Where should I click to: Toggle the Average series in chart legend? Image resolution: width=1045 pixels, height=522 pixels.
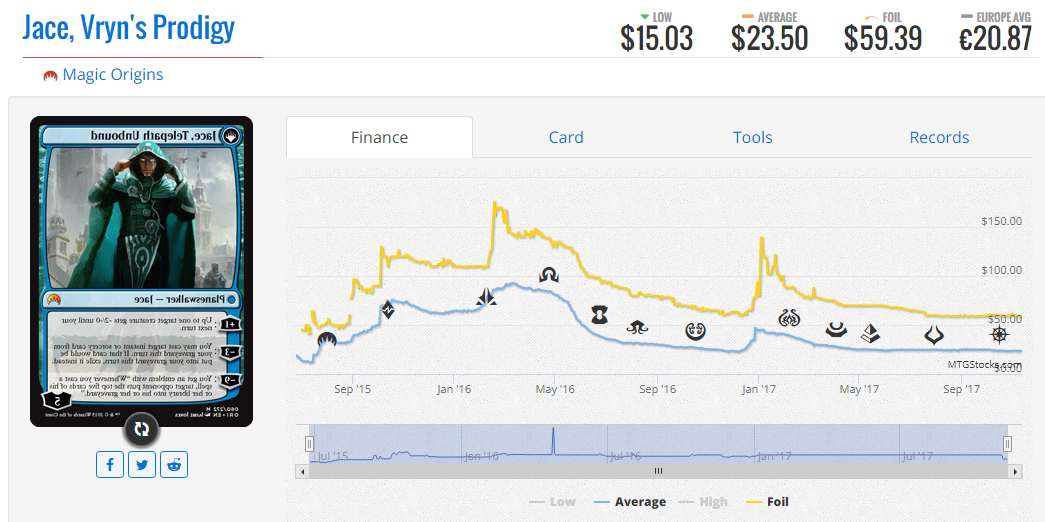click(629, 502)
